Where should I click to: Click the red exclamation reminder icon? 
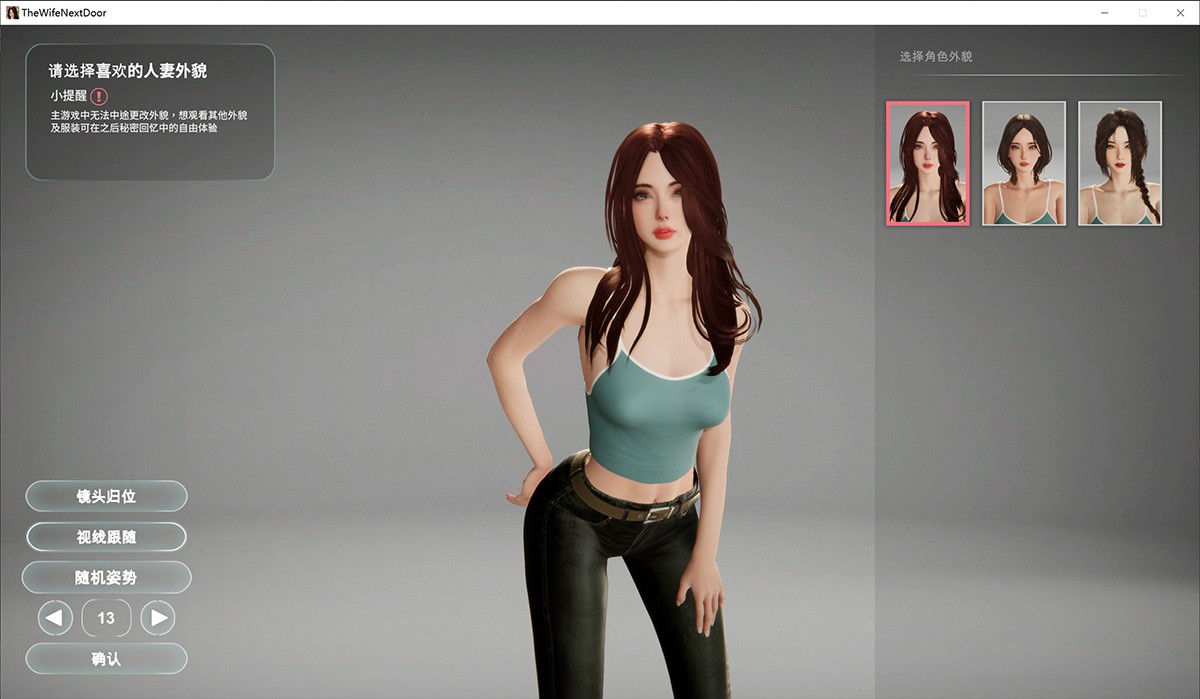(x=99, y=96)
